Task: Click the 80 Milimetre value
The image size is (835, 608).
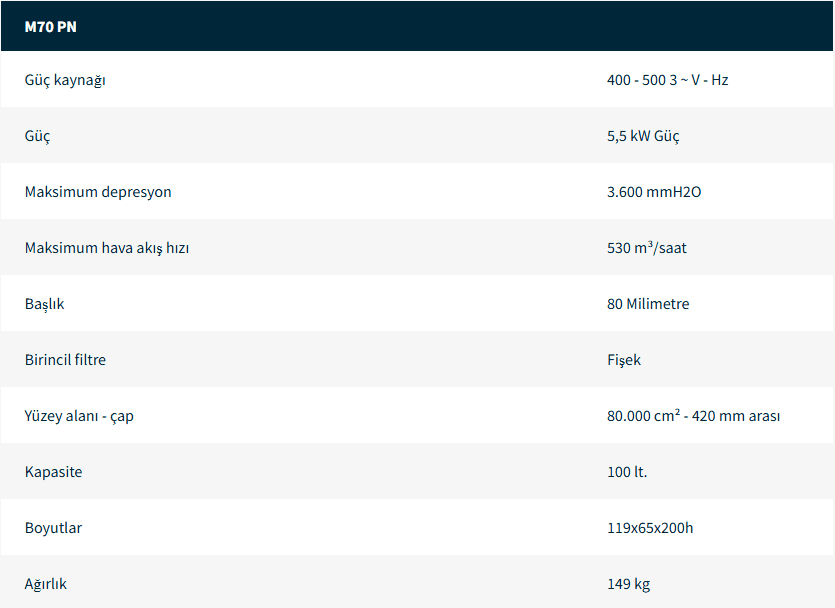Action: (x=647, y=304)
